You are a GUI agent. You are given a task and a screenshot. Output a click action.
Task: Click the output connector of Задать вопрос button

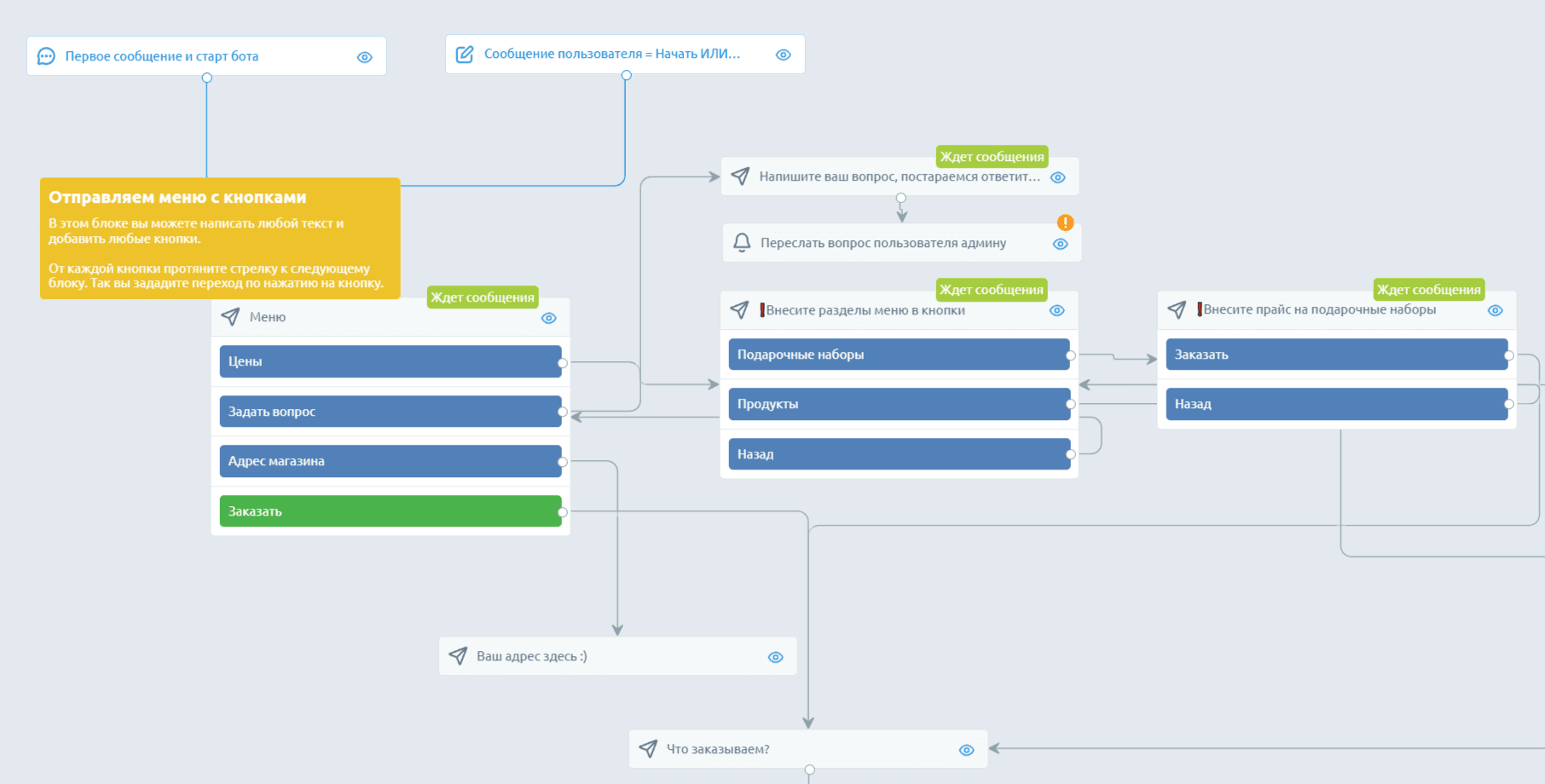[563, 412]
